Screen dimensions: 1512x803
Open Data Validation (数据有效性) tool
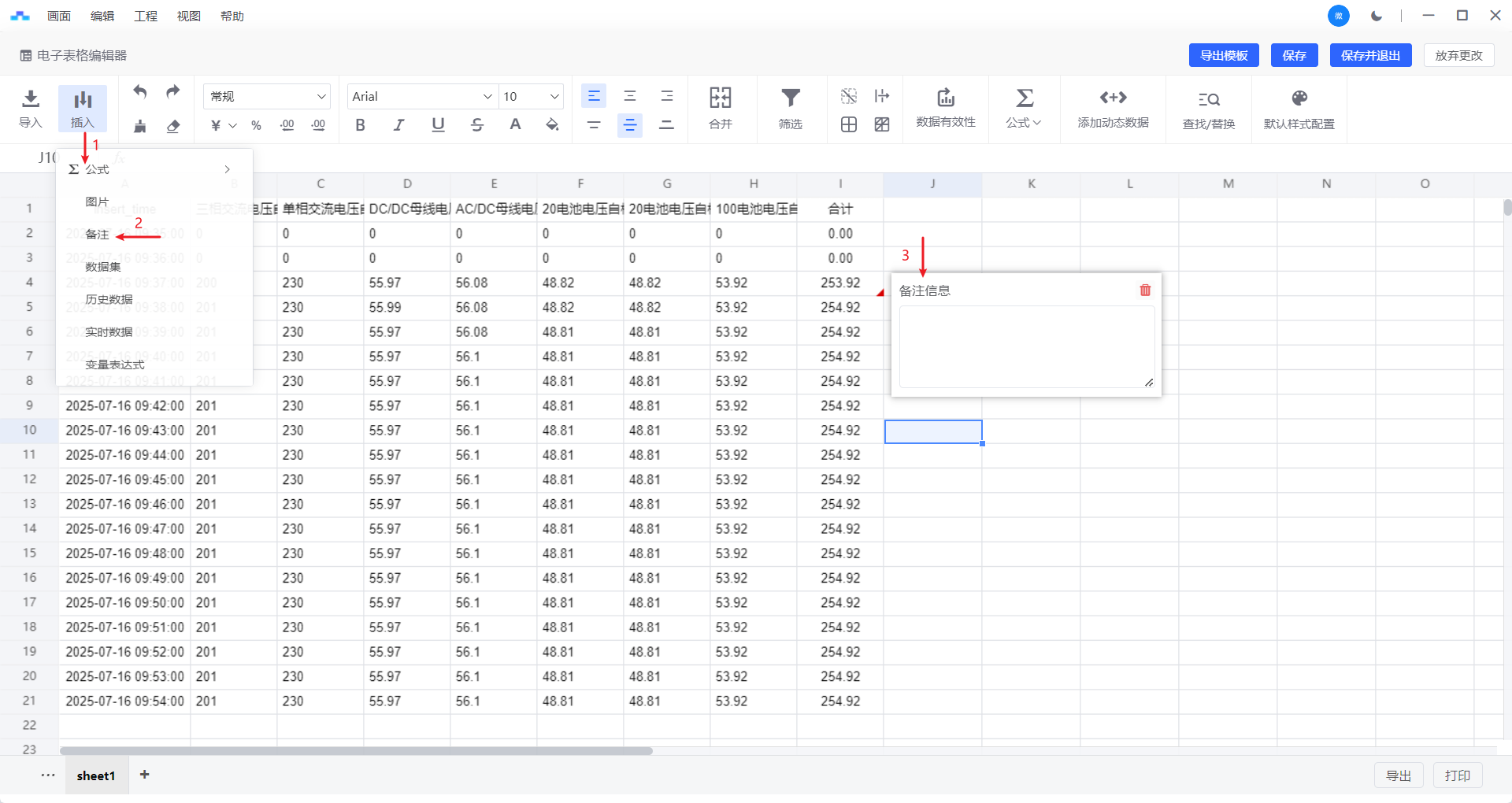click(x=945, y=108)
